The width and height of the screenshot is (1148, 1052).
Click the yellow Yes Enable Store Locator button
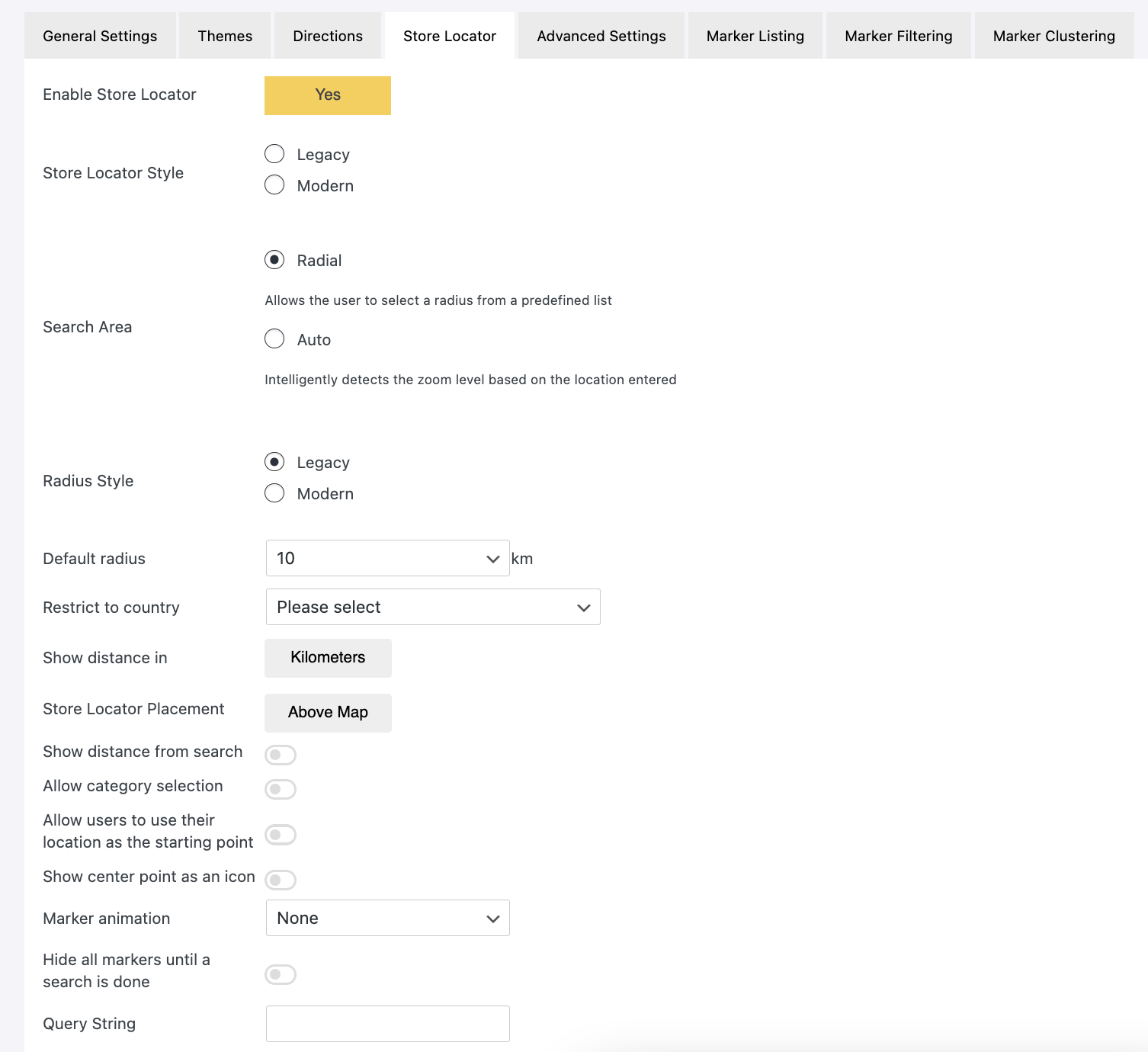point(328,95)
